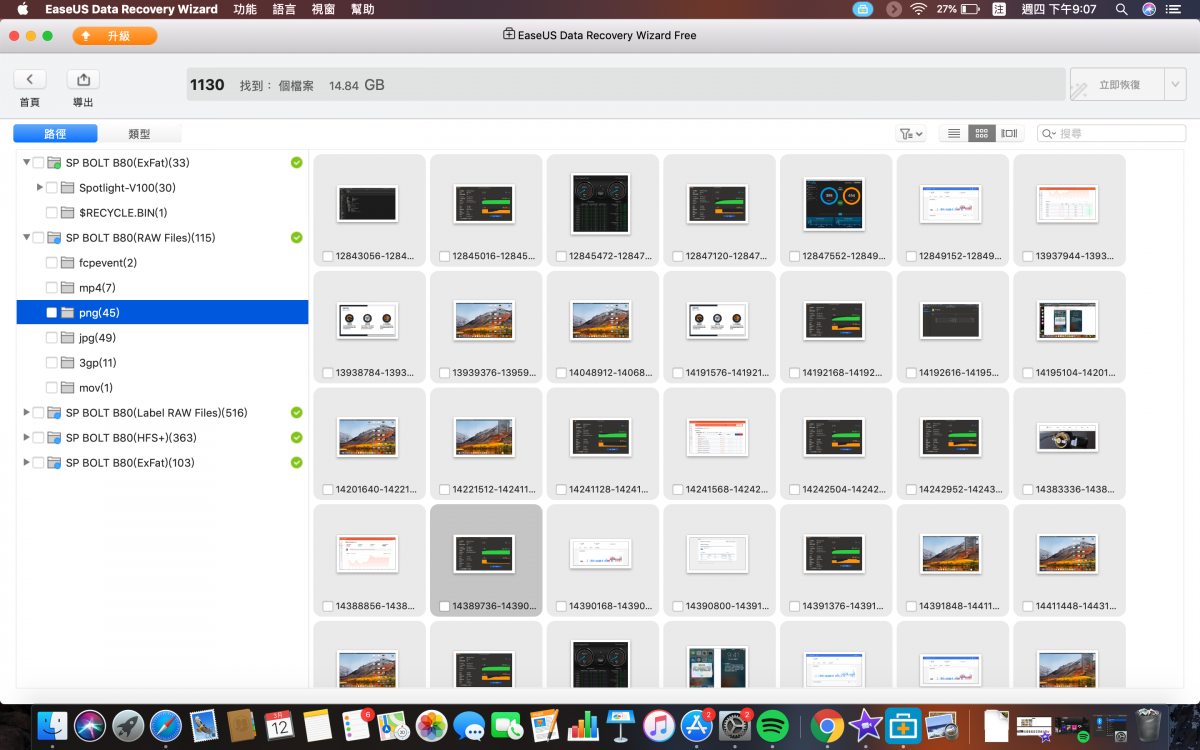Screen dimensions: 1200x750
Task: Expand SP BOLT B80(HFS+)(363) tree node
Action: (26, 438)
